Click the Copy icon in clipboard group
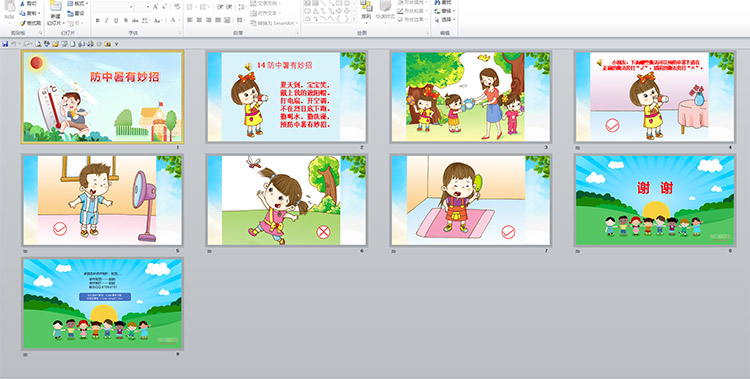750x379 pixels. click(22, 13)
